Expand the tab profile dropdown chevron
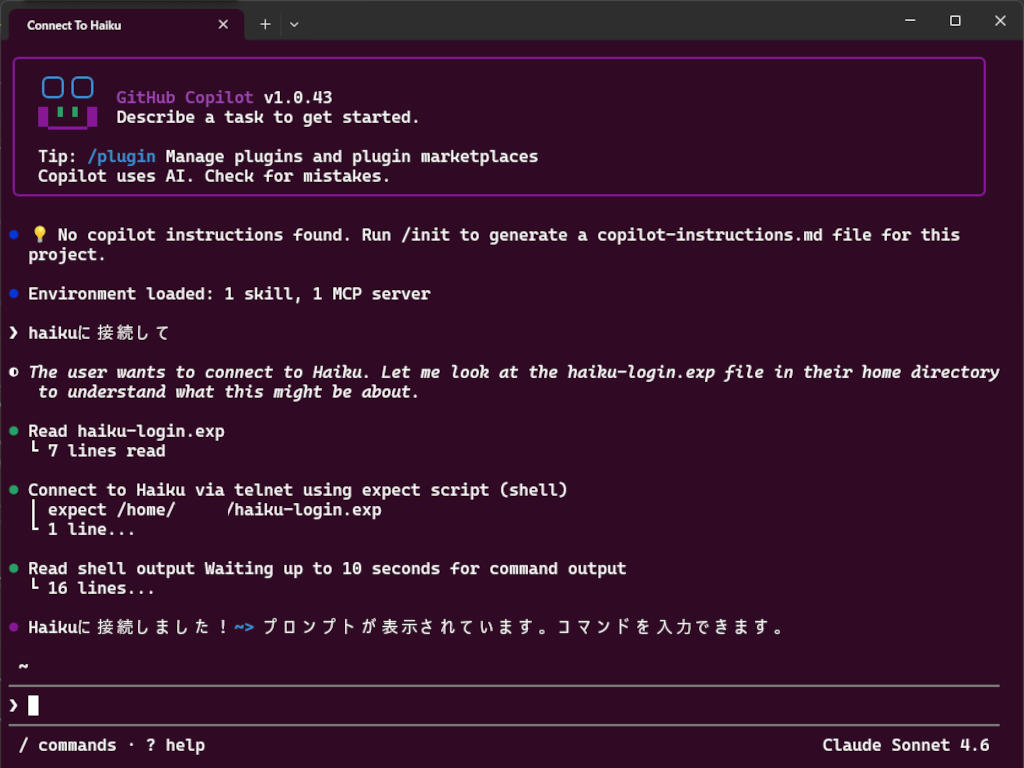 295,25
